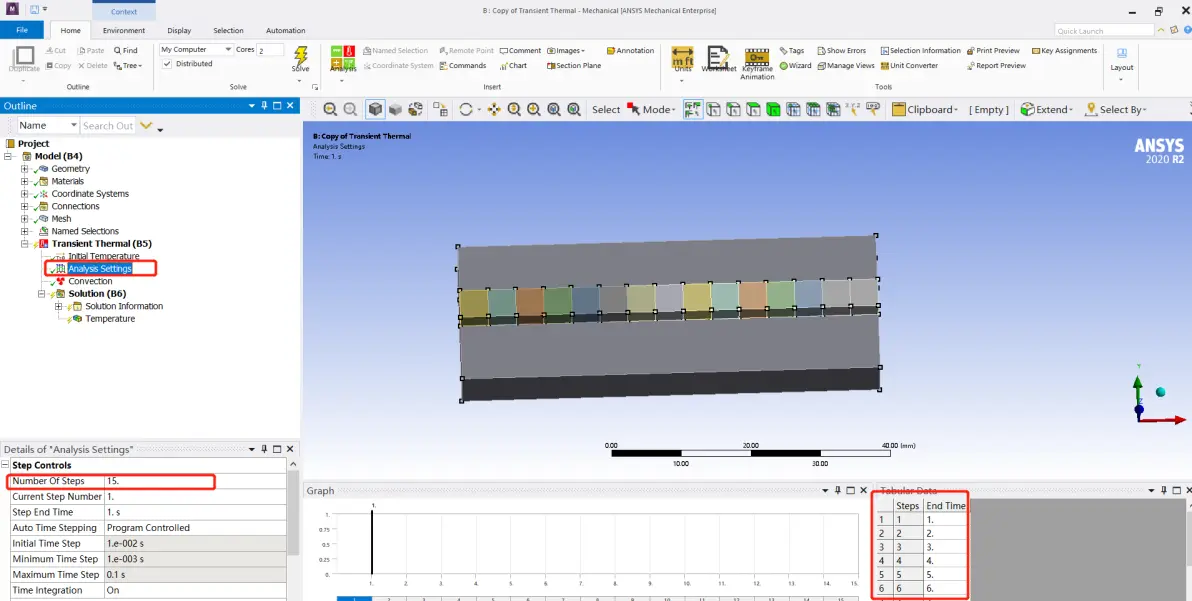This screenshot has width=1192, height=601.
Task: Open the Worksheet tool
Action: pyautogui.click(x=718, y=59)
